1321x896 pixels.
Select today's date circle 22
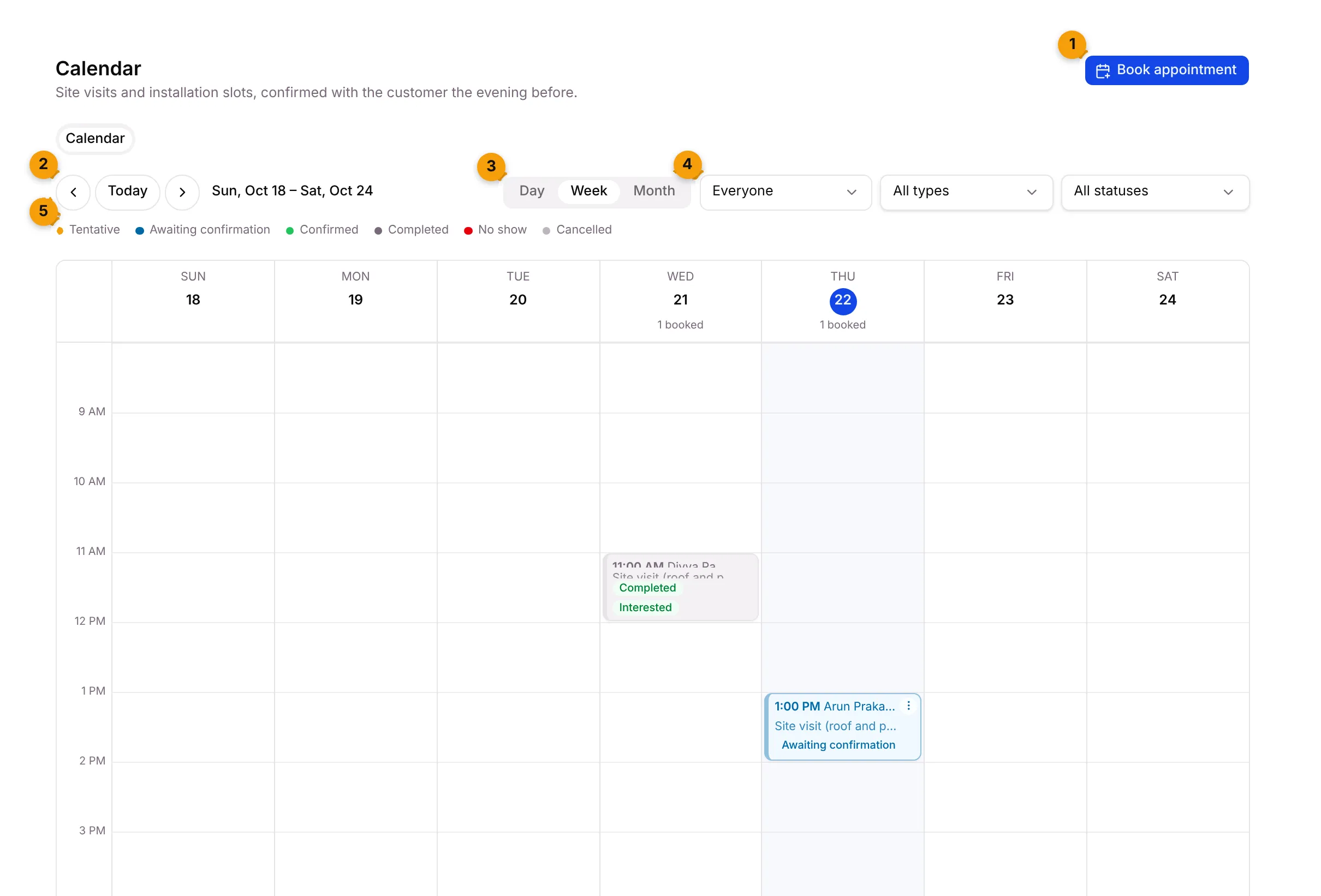(842, 301)
